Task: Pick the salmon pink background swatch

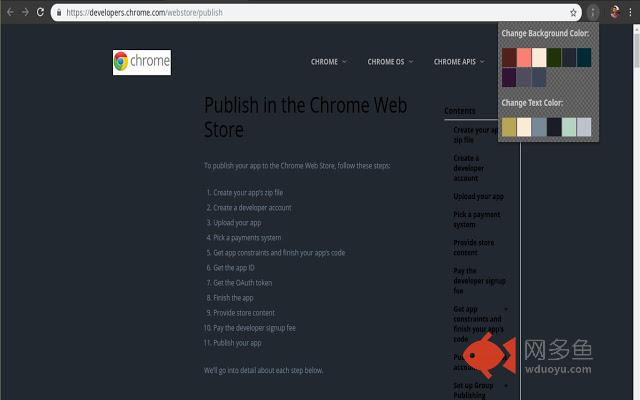Action: pos(524,58)
